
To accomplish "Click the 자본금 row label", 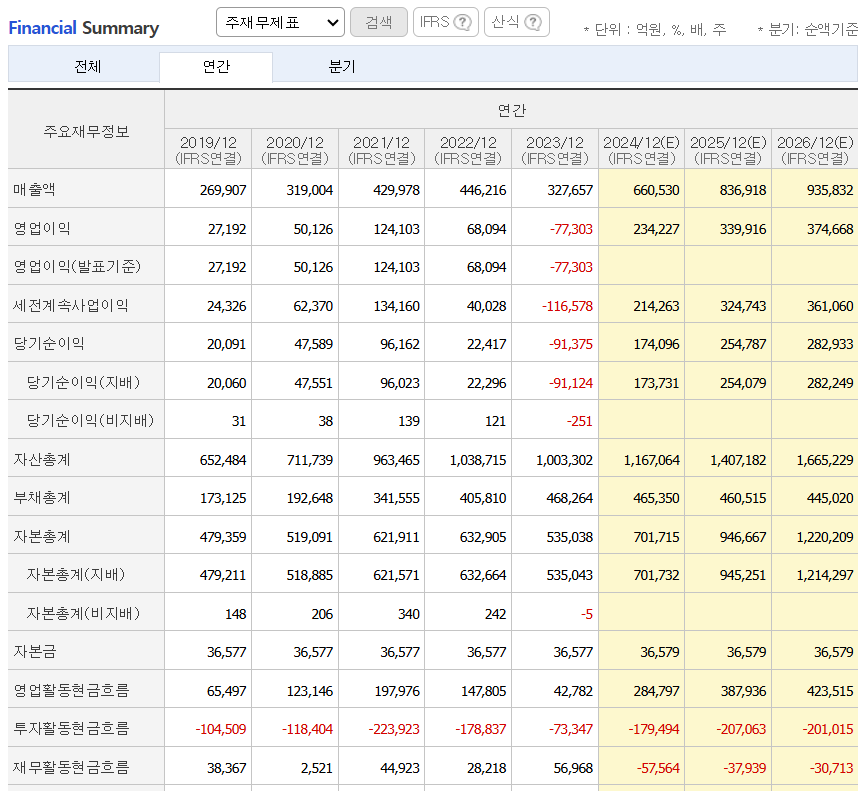I will (35, 652).
